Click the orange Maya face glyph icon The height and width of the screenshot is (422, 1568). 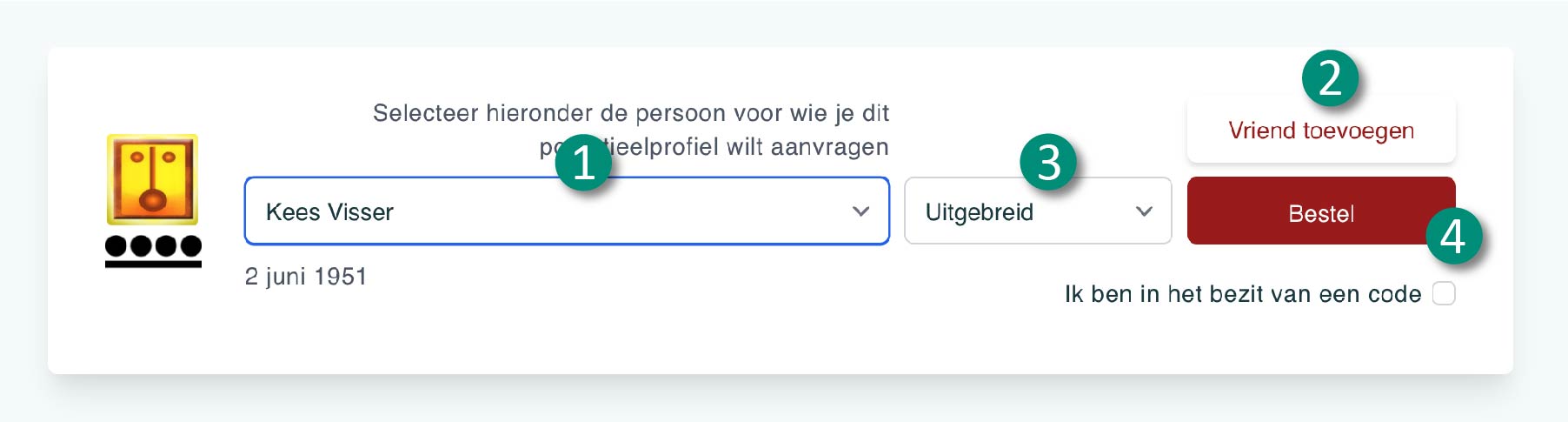[152, 179]
